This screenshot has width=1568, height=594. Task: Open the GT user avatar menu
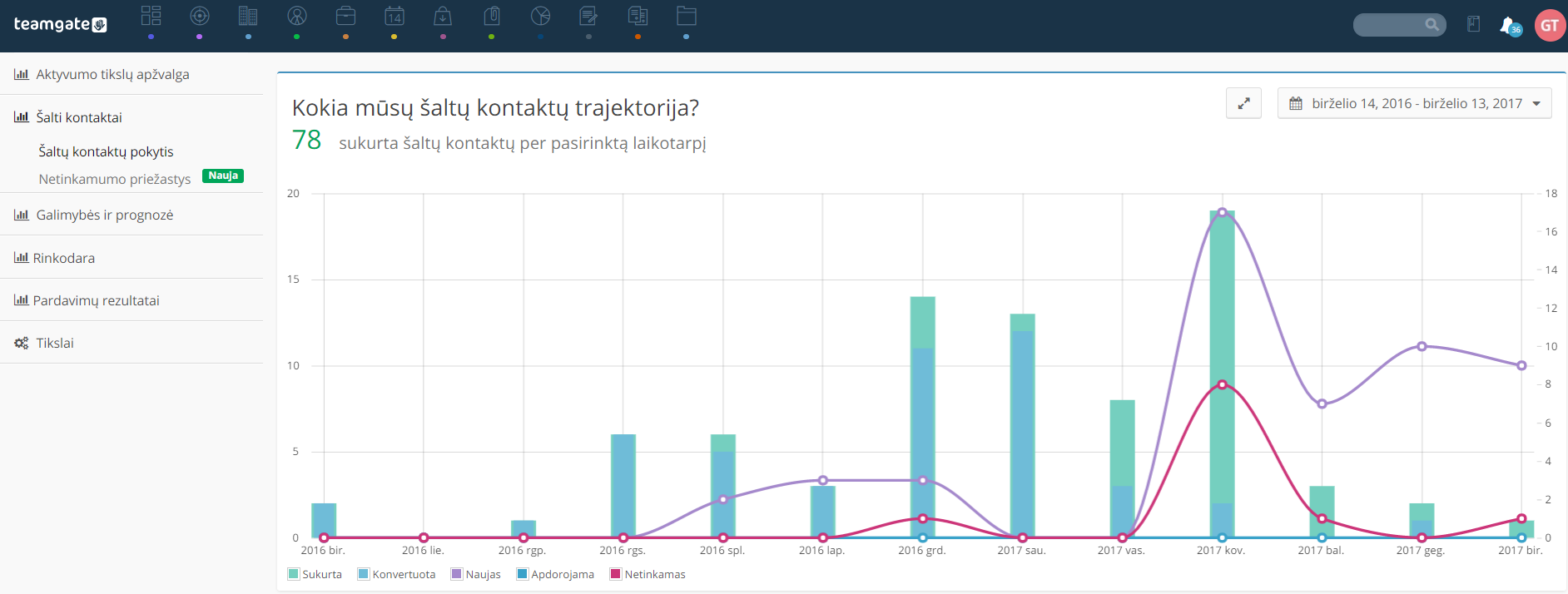pos(1549,26)
